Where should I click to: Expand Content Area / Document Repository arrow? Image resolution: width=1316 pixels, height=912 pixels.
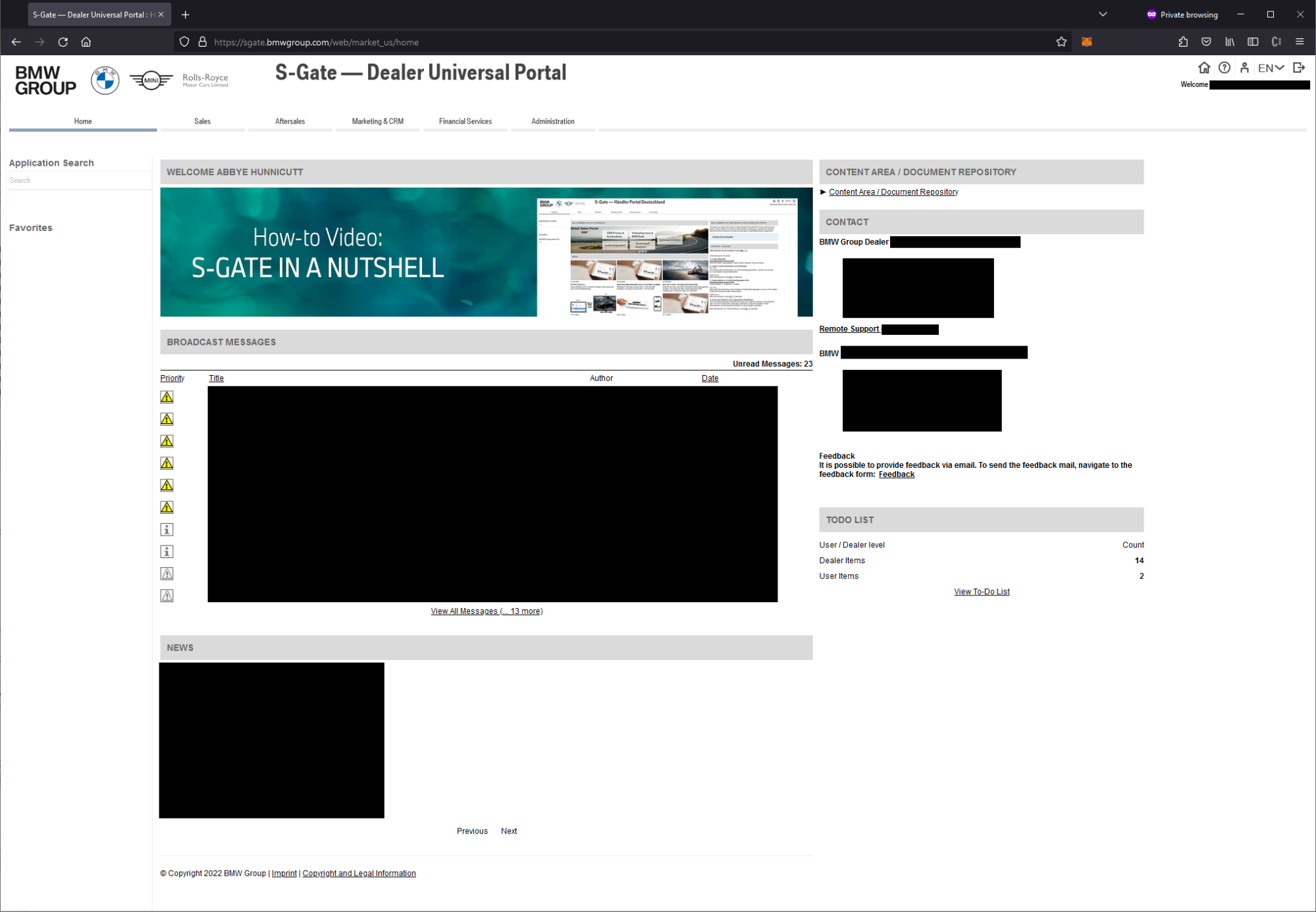tap(823, 192)
